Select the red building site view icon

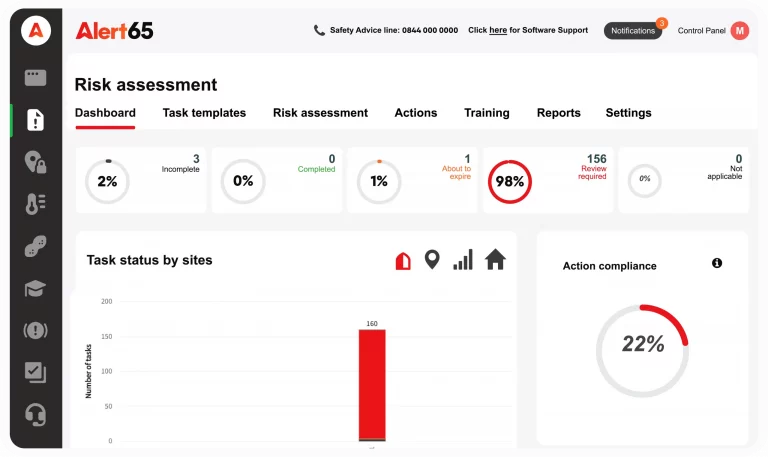[x=403, y=261]
